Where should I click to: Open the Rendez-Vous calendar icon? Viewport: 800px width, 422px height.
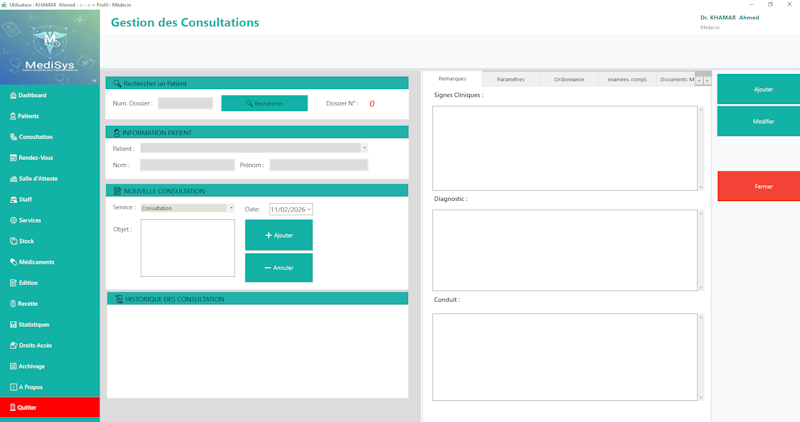[x=13, y=158]
